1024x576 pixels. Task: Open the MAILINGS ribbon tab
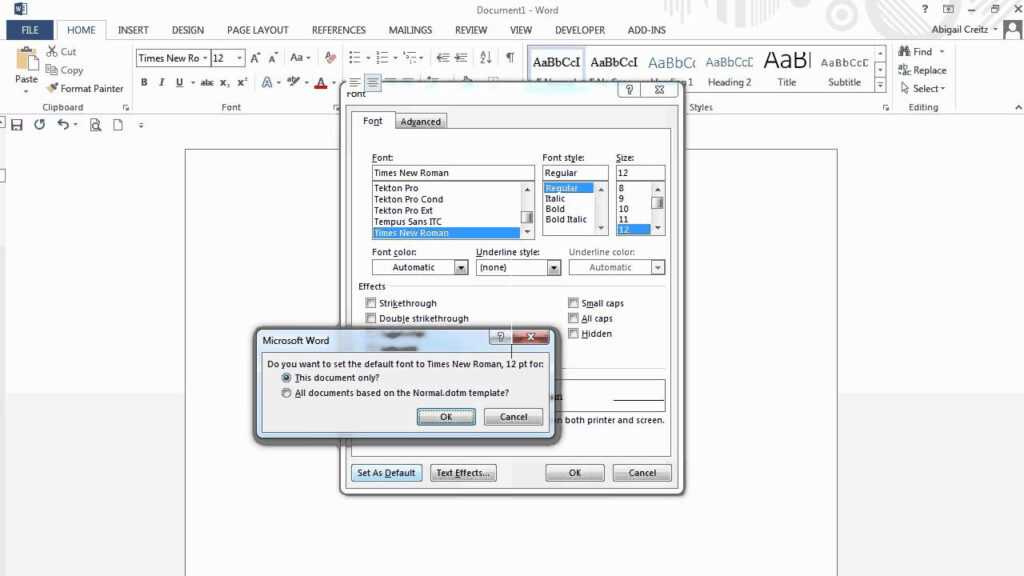(409, 30)
